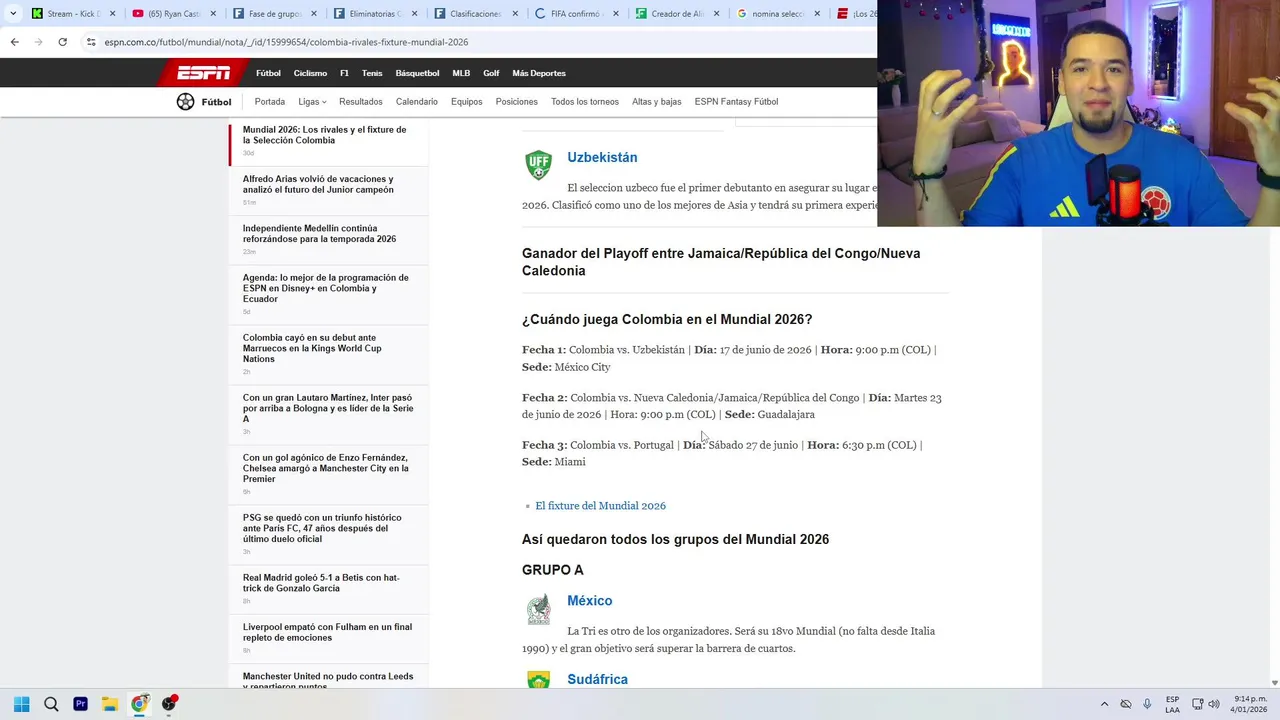This screenshot has width=1280, height=720.
Task: Switch to the Clasificaciones tab
Action: [475, 14]
